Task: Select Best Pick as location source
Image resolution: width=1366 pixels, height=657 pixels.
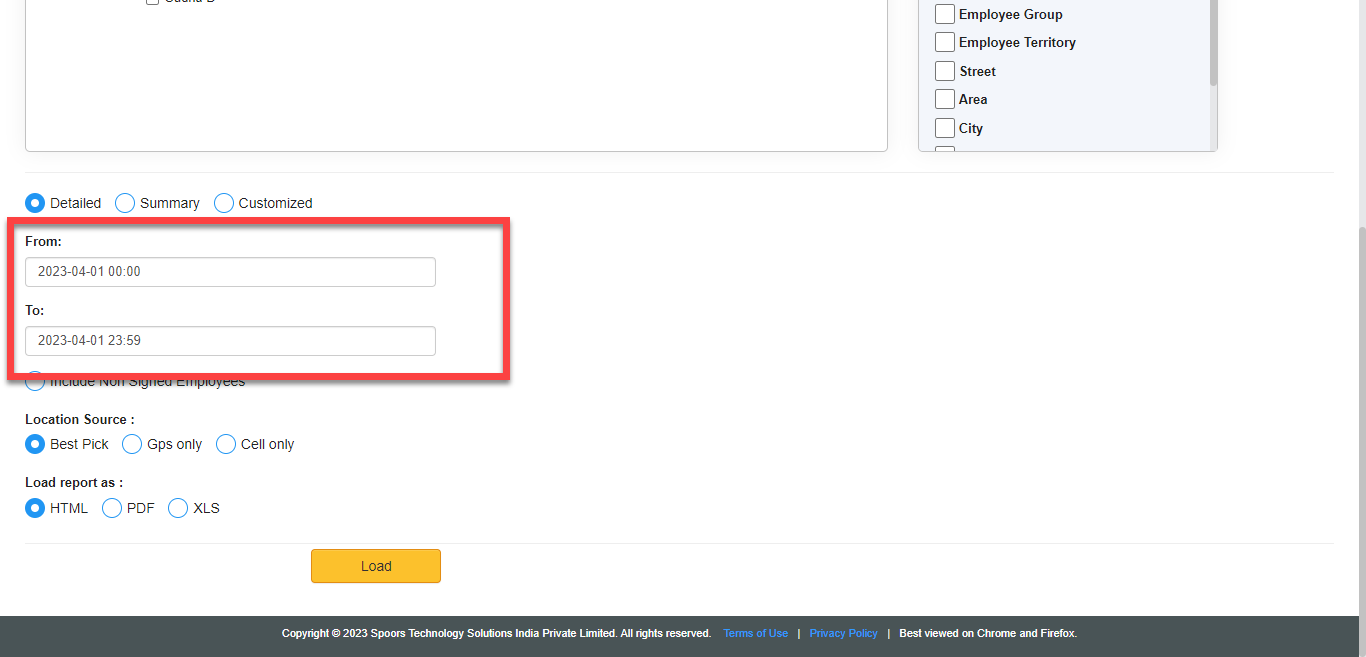Action: (35, 444)
